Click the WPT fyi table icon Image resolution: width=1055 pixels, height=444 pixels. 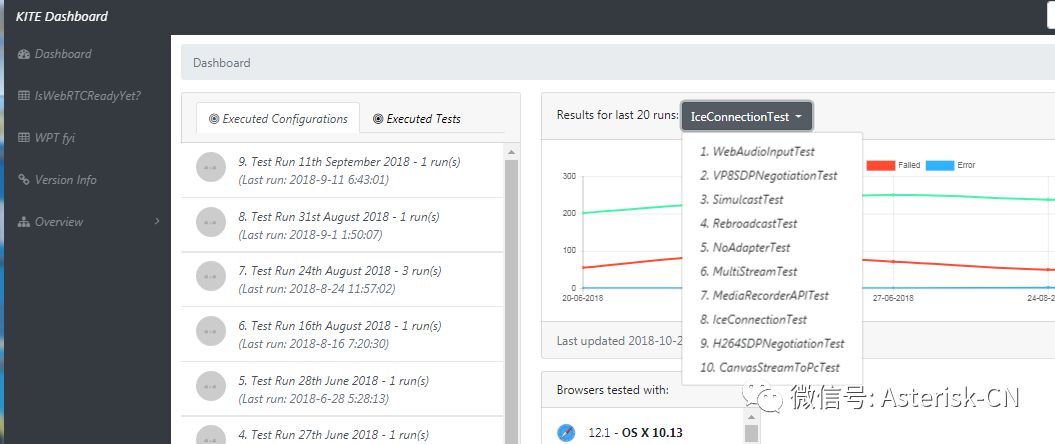coord(24,138)
